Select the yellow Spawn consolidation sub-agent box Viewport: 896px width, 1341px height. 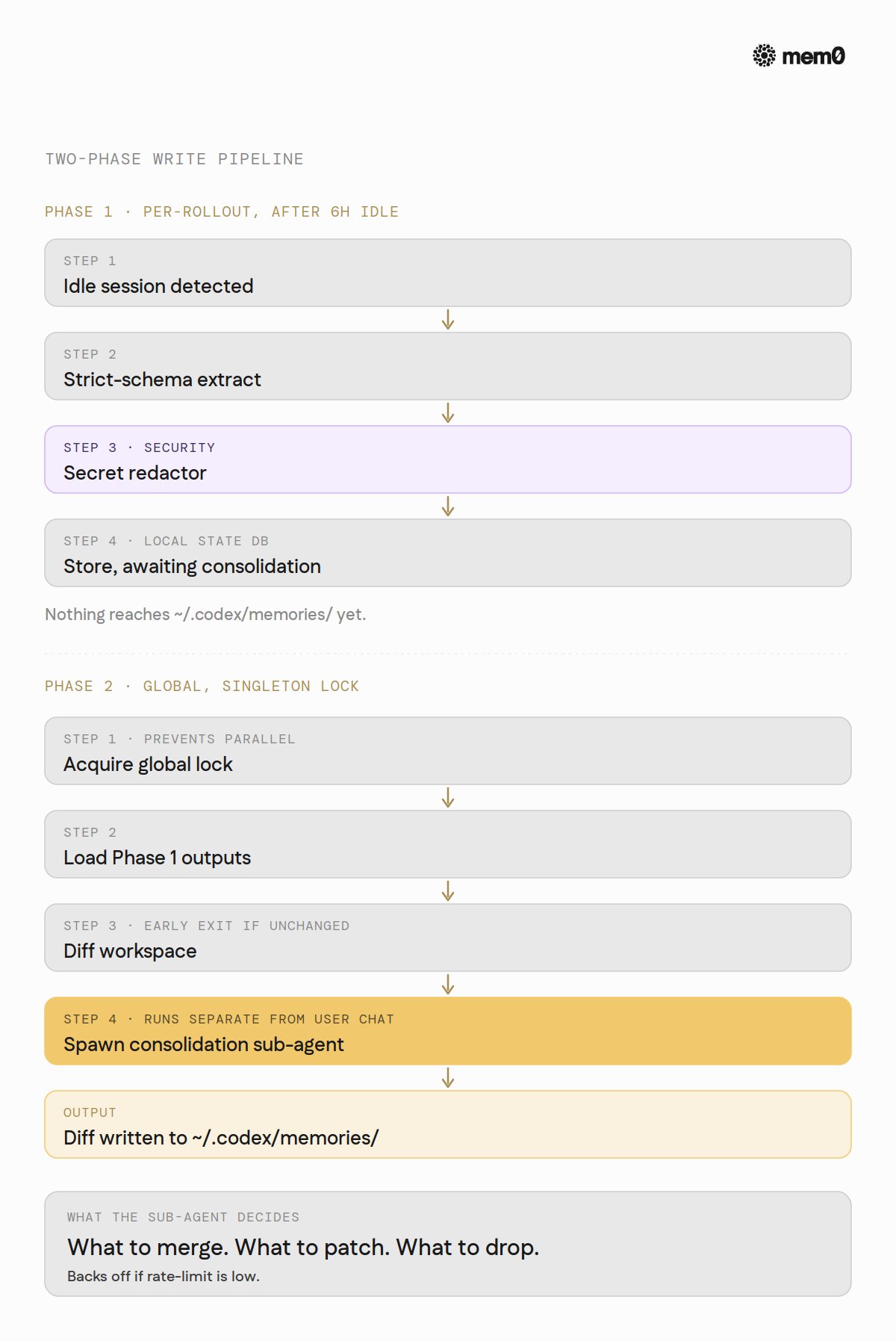[x=448, y=1031]
